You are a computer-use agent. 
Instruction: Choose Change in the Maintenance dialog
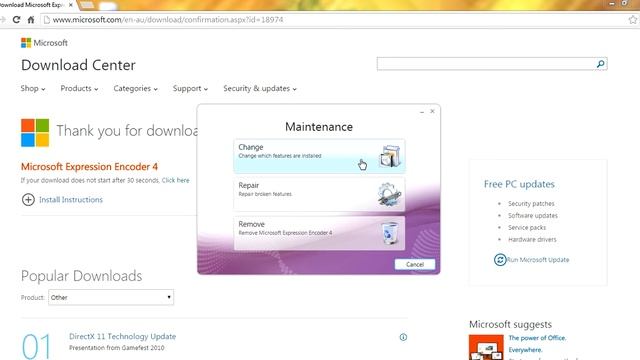coord(319,156)
